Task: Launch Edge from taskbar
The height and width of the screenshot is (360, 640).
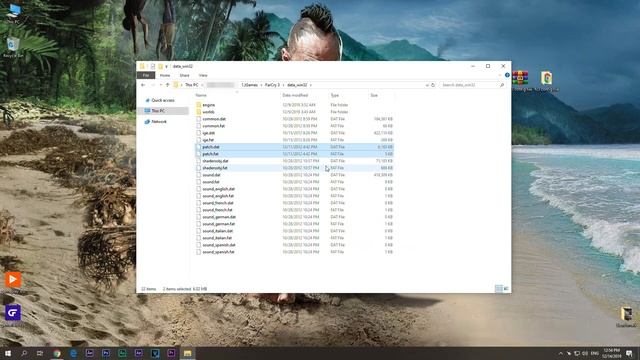Action: point(73,353)
